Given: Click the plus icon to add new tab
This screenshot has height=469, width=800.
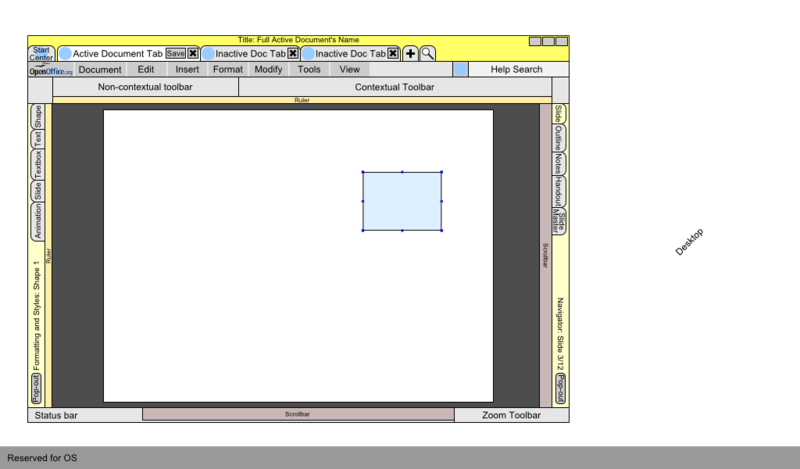Looking at the screenshot, I should point(411,54).
